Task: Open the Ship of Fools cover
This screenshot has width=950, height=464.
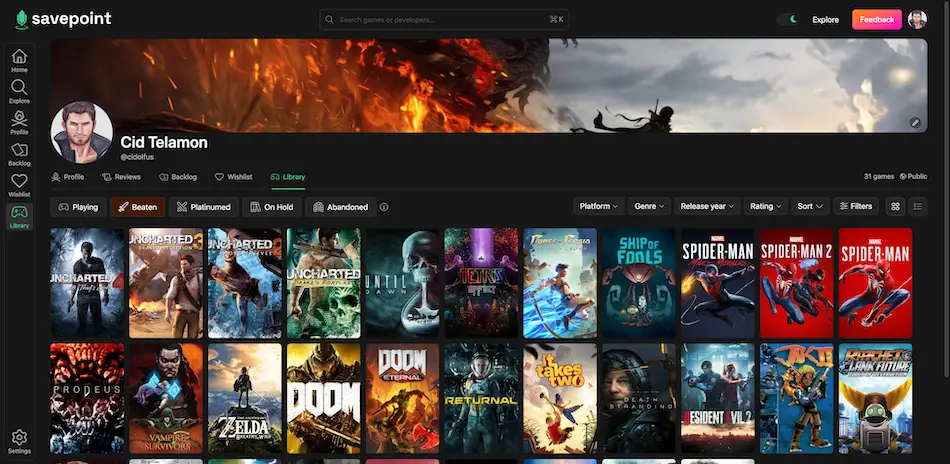Action: [639, 283]
